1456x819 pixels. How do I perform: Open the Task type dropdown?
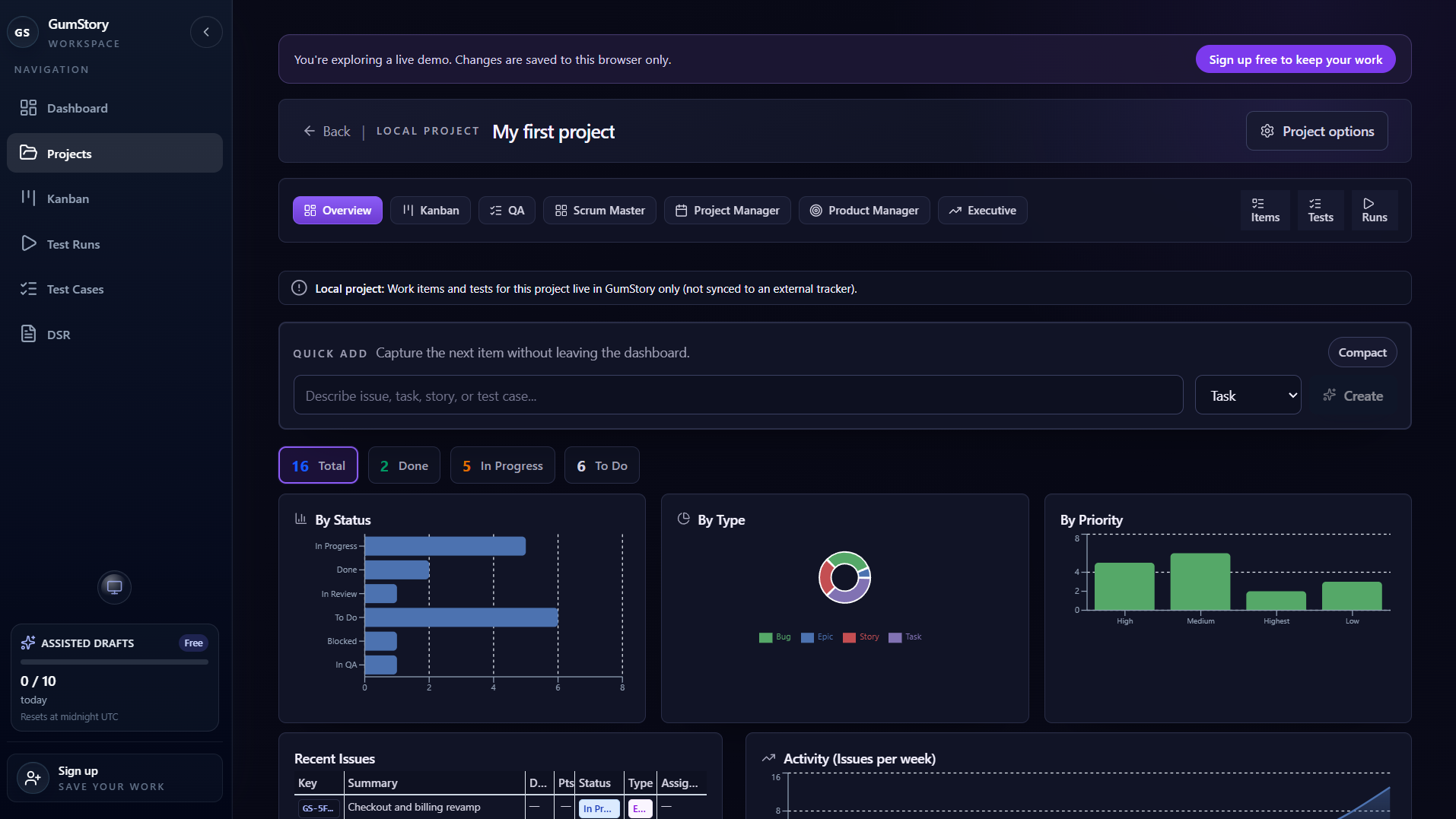tap(1248, 395)
